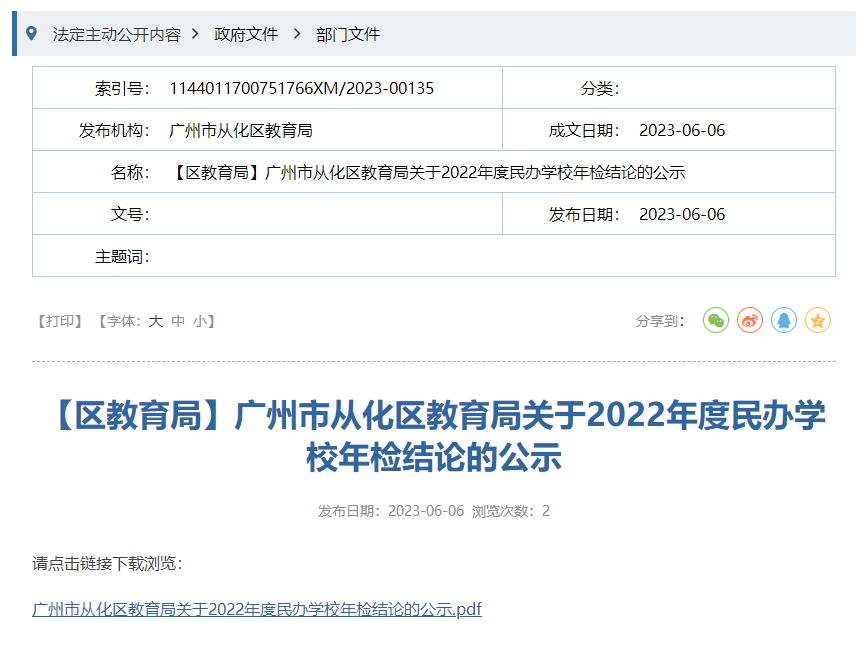This screenshot has width=867, height=671.
Task: Share the article via QQ
Action: coord(783,320)
